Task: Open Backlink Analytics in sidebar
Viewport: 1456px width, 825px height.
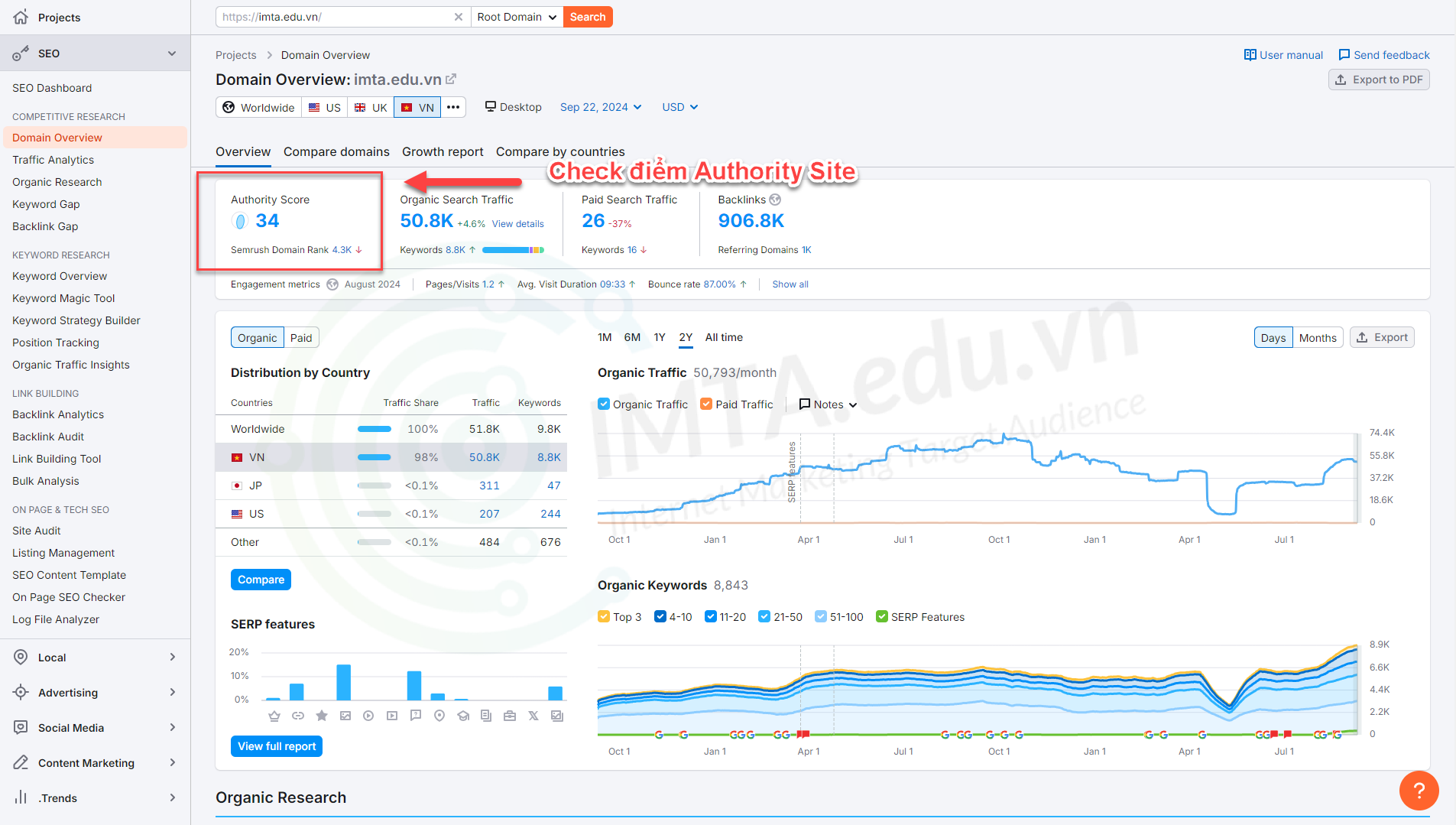Action: coord(58,414)
